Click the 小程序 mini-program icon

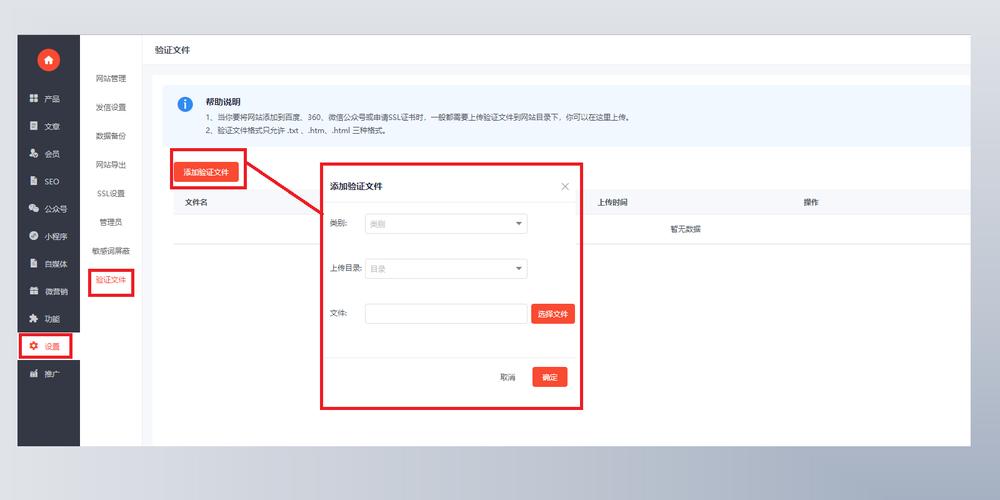[34, 235]
